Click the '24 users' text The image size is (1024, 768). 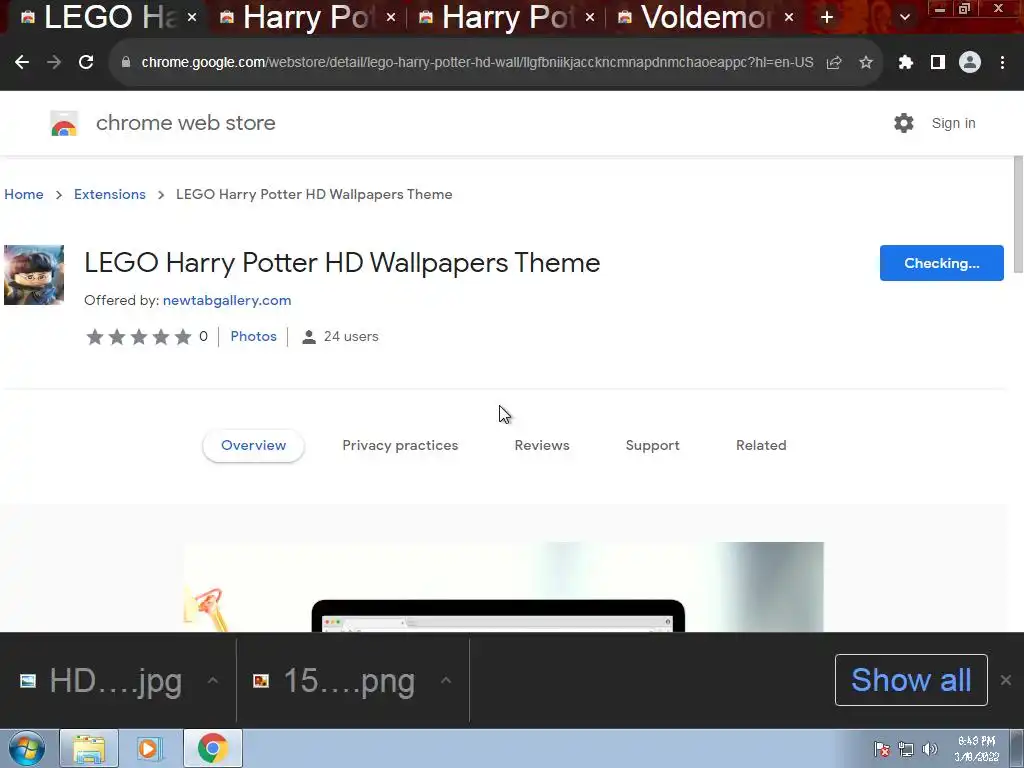351,336
